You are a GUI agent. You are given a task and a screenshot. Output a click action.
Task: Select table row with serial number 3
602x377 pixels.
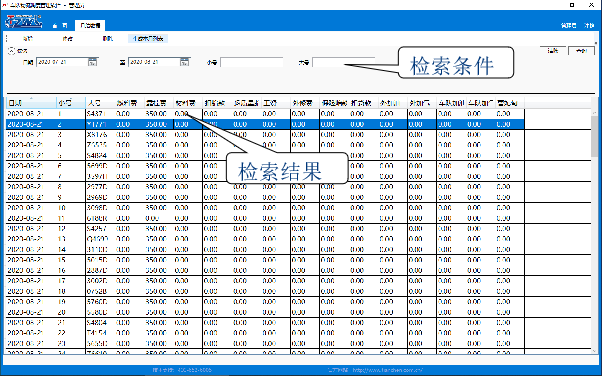265,135
